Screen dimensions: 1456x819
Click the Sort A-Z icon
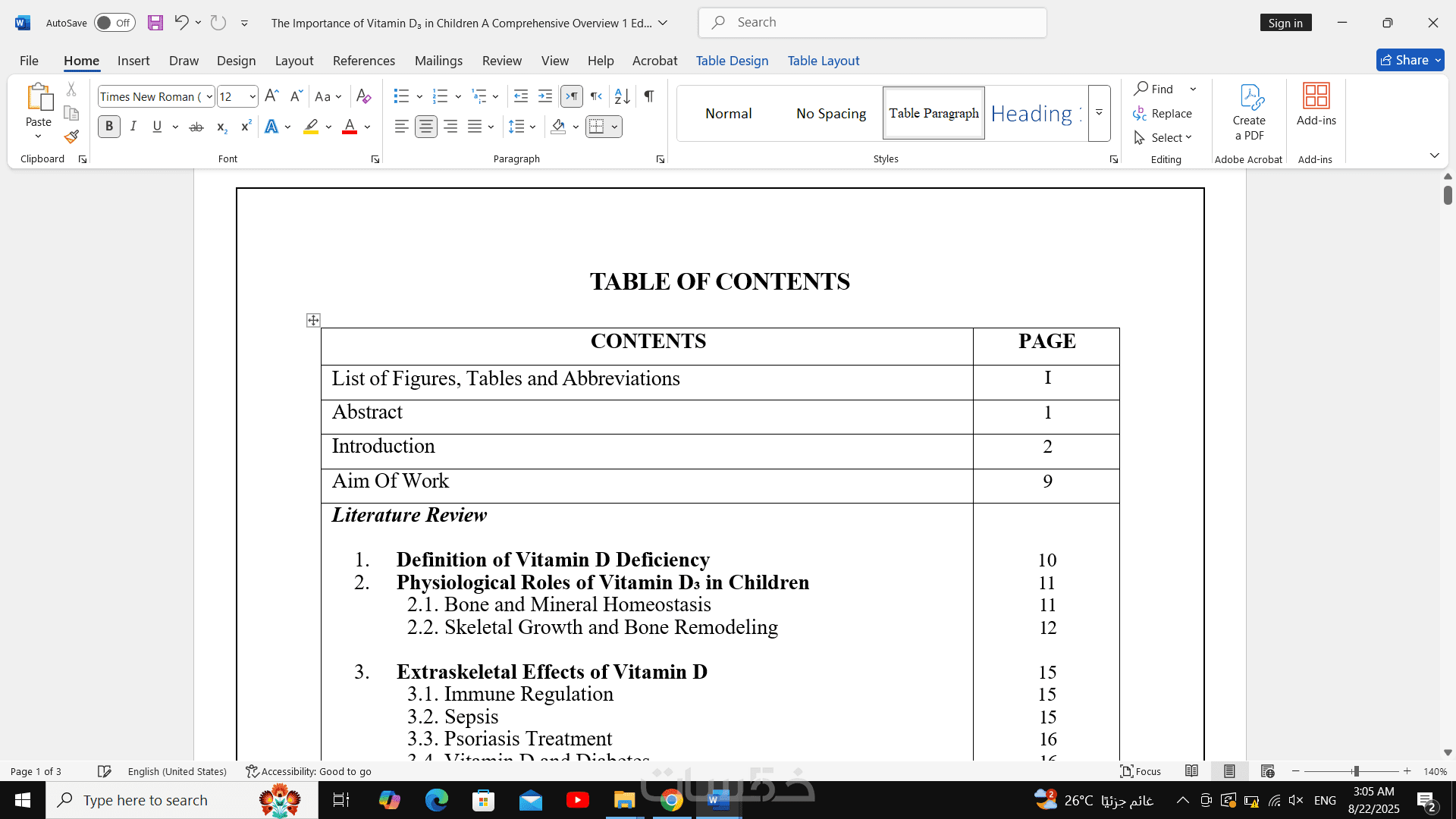622,96
